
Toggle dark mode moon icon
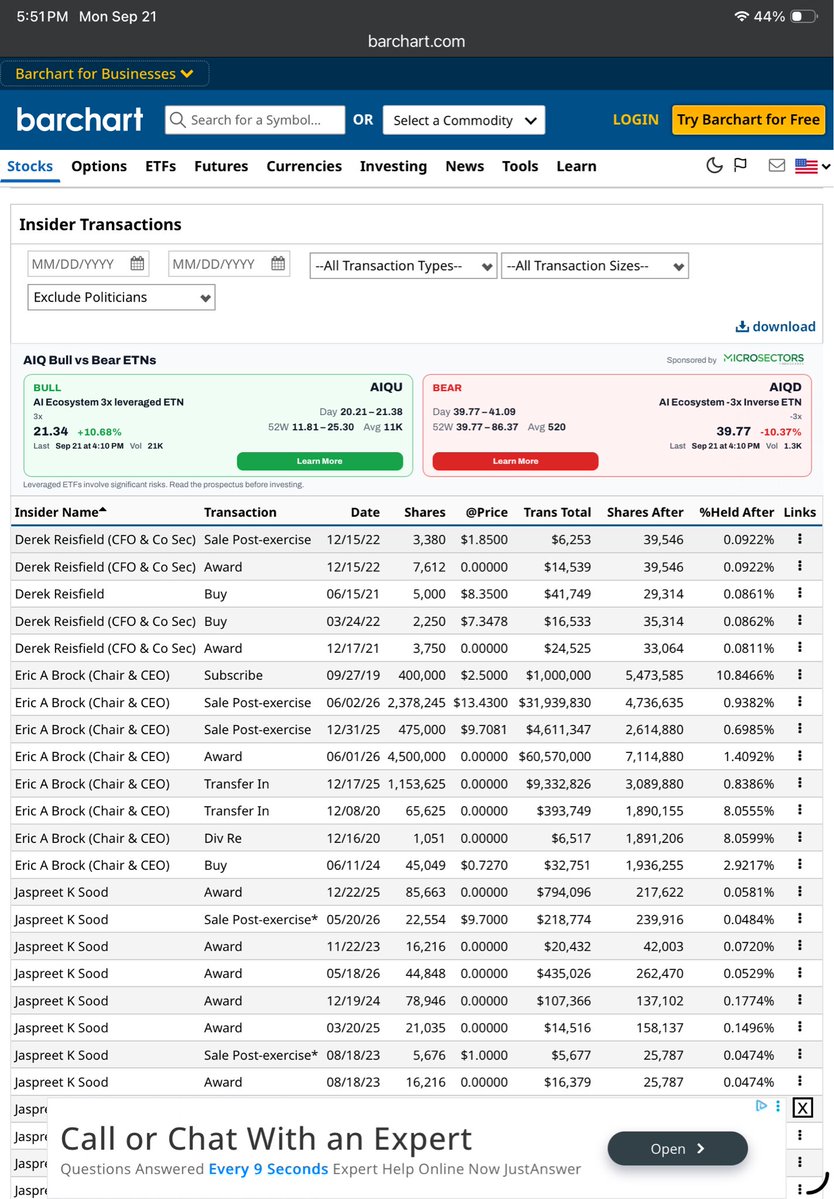(714, 165)
